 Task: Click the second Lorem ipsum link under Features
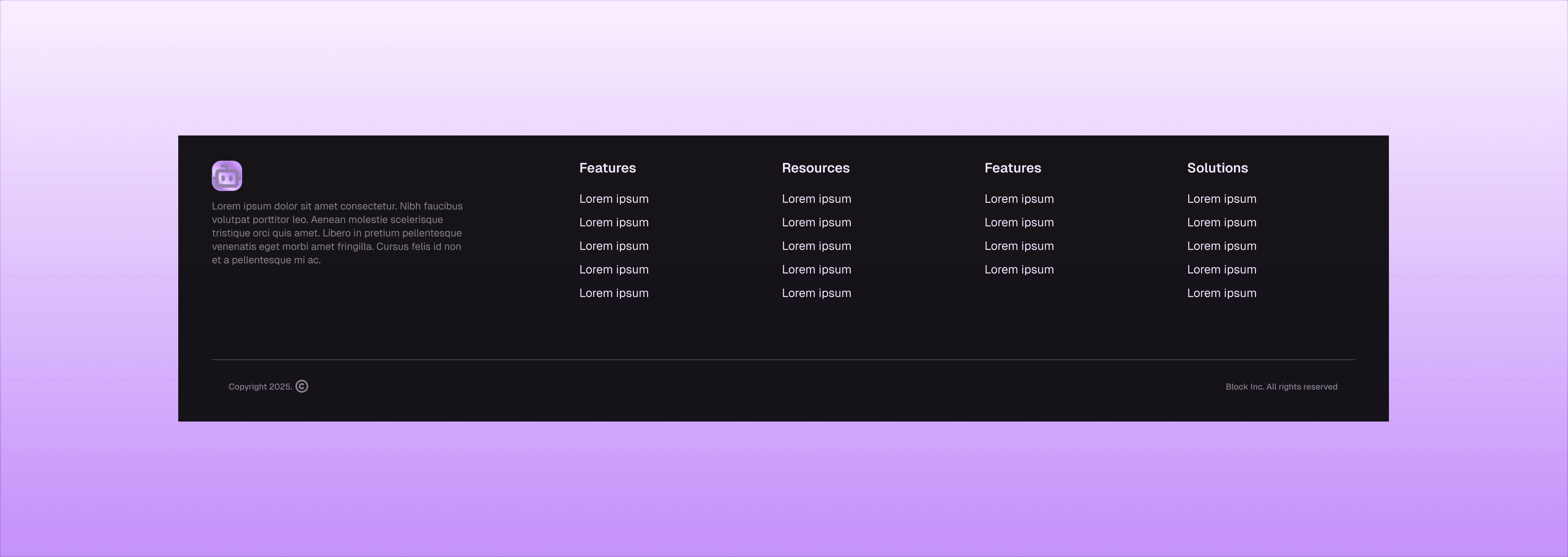(x=613, y=222)
